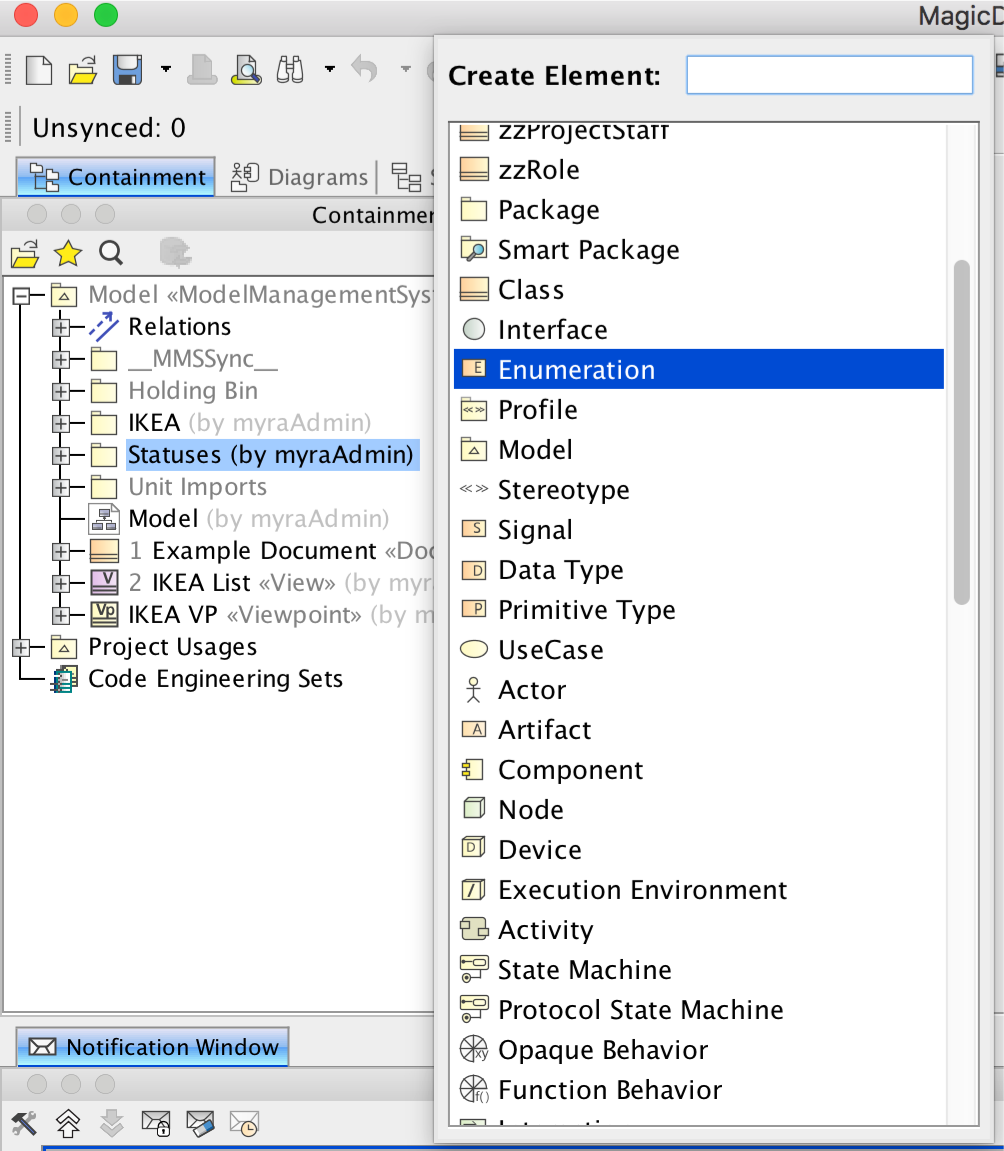Image resolution: width=1004 pixels, height=1151 pixels.
Task: Select Function Behavior in the list
Action: 699,1090
